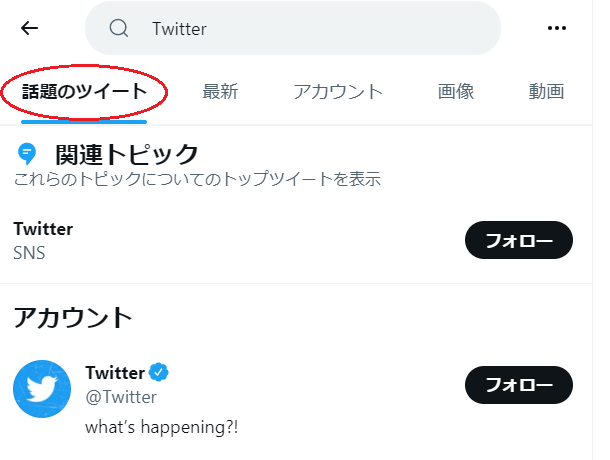Click the related topics speech bubble icon
This screenshot has height=460, width=610.
click(27, 154)
